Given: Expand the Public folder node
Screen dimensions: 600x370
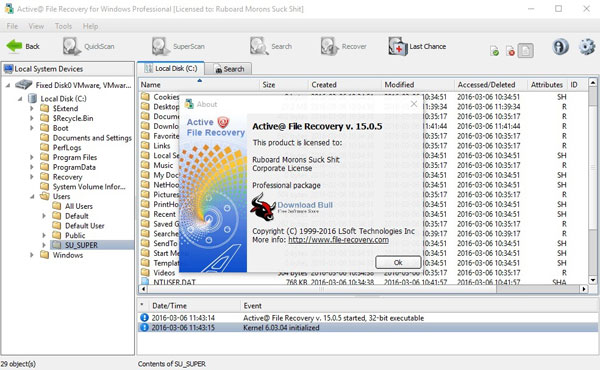Looking at the screenshot, I should (x=44, y=235).
